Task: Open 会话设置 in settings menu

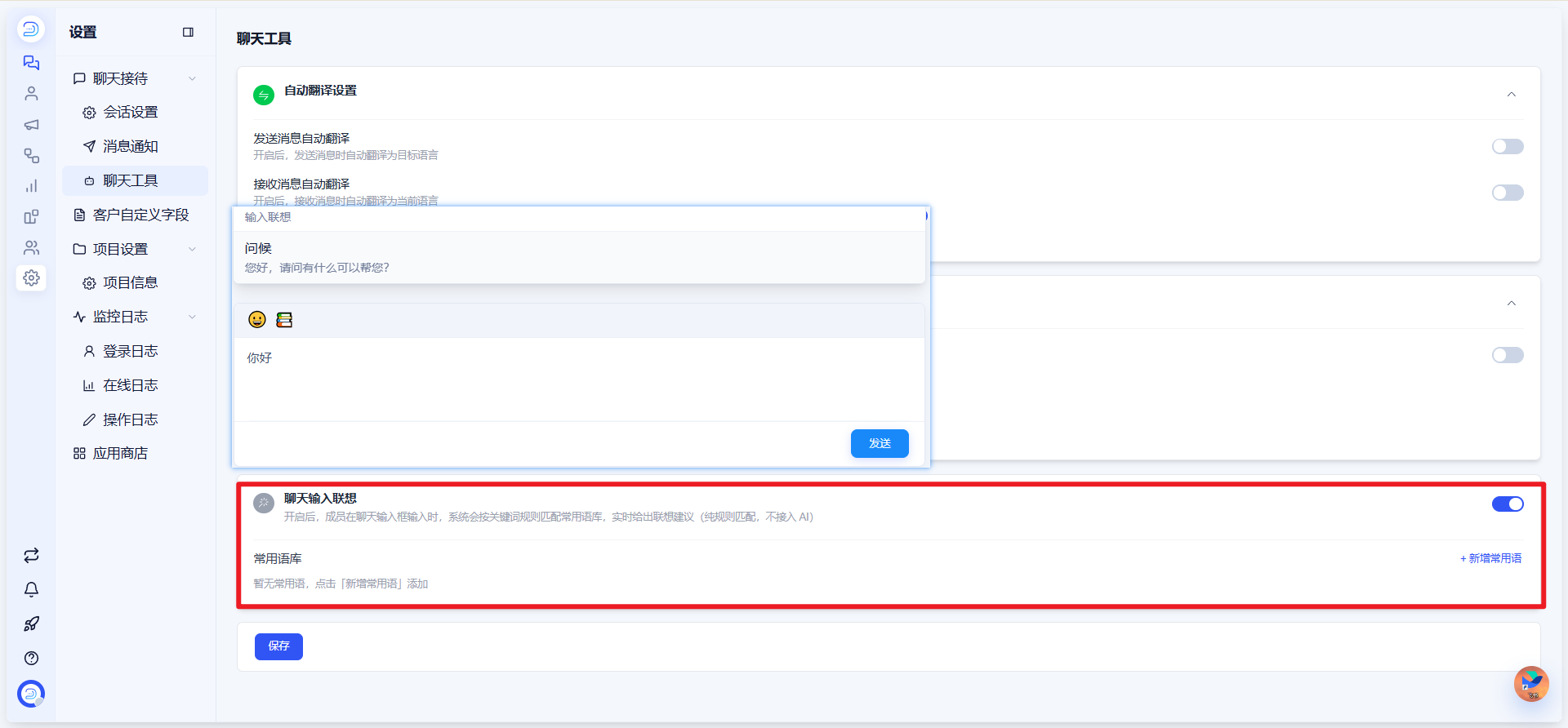Action: pos(135,113)
